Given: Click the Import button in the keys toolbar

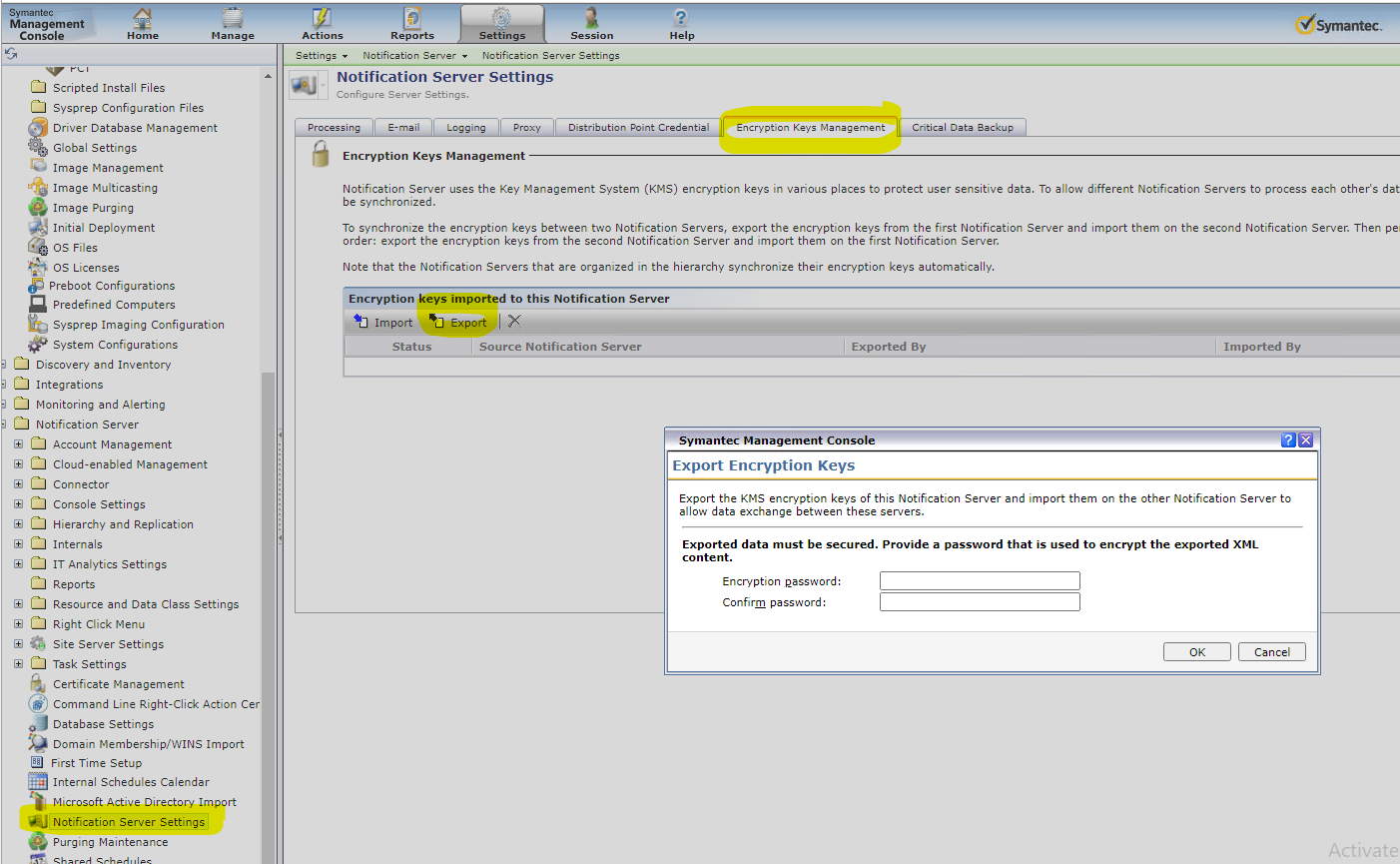Looking at the screenshot, I should pos(383,322).
